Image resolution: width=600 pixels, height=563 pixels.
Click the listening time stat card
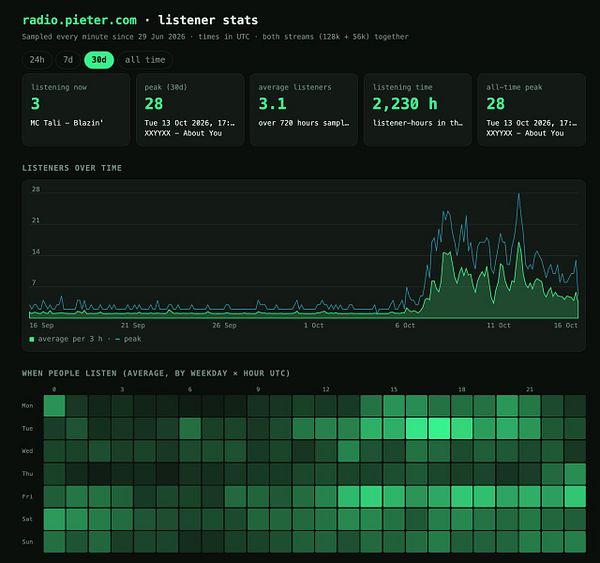click(x=417, y=110)
